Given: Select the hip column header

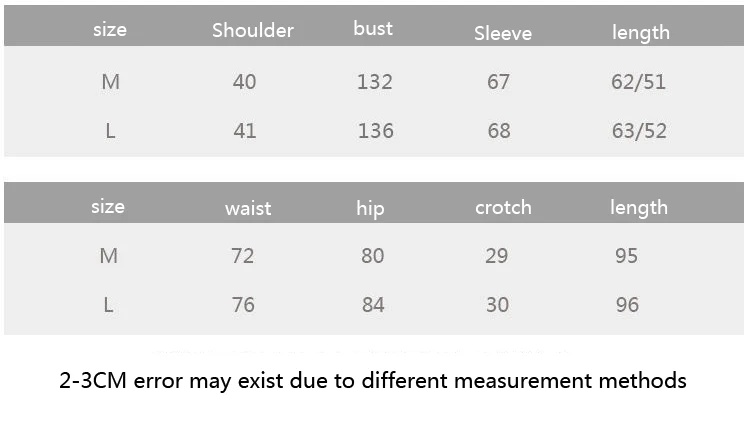Looking at the screenshot, I should click(370, 209).
